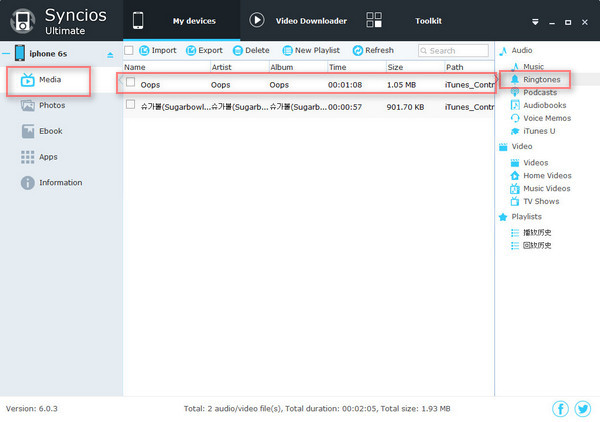Viewport: 600px width, 422px height.
Task: Check the Oops ringtone checkbox
Action: click(x=130, y=82)
